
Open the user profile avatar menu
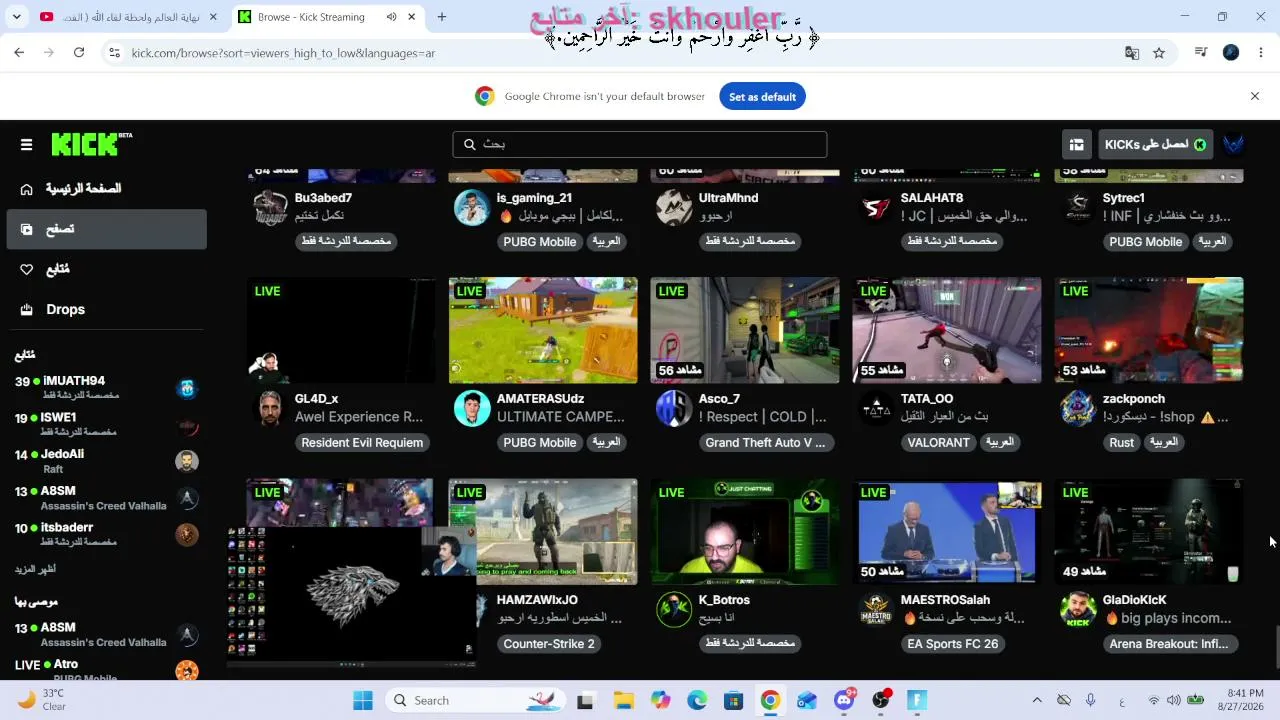coord(1234,145)
